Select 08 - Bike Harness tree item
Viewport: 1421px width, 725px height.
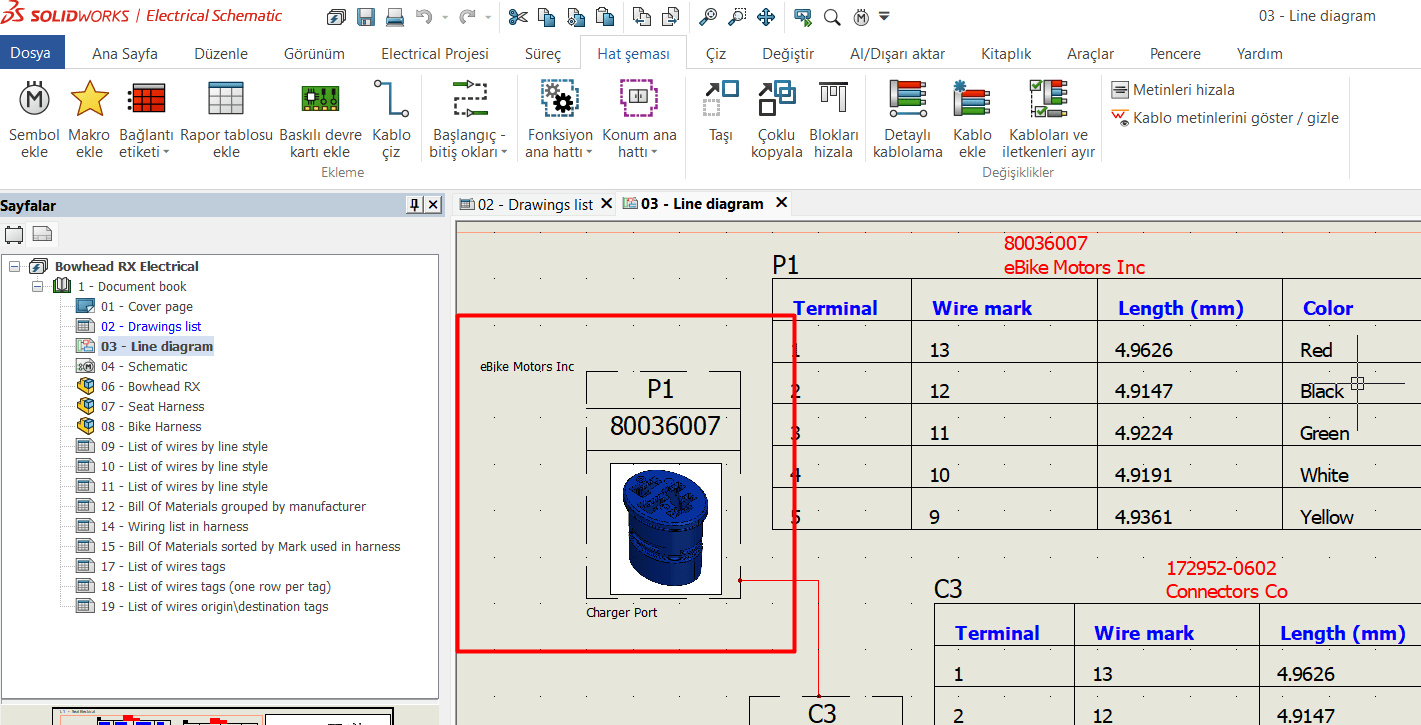[x=151, y=427]
